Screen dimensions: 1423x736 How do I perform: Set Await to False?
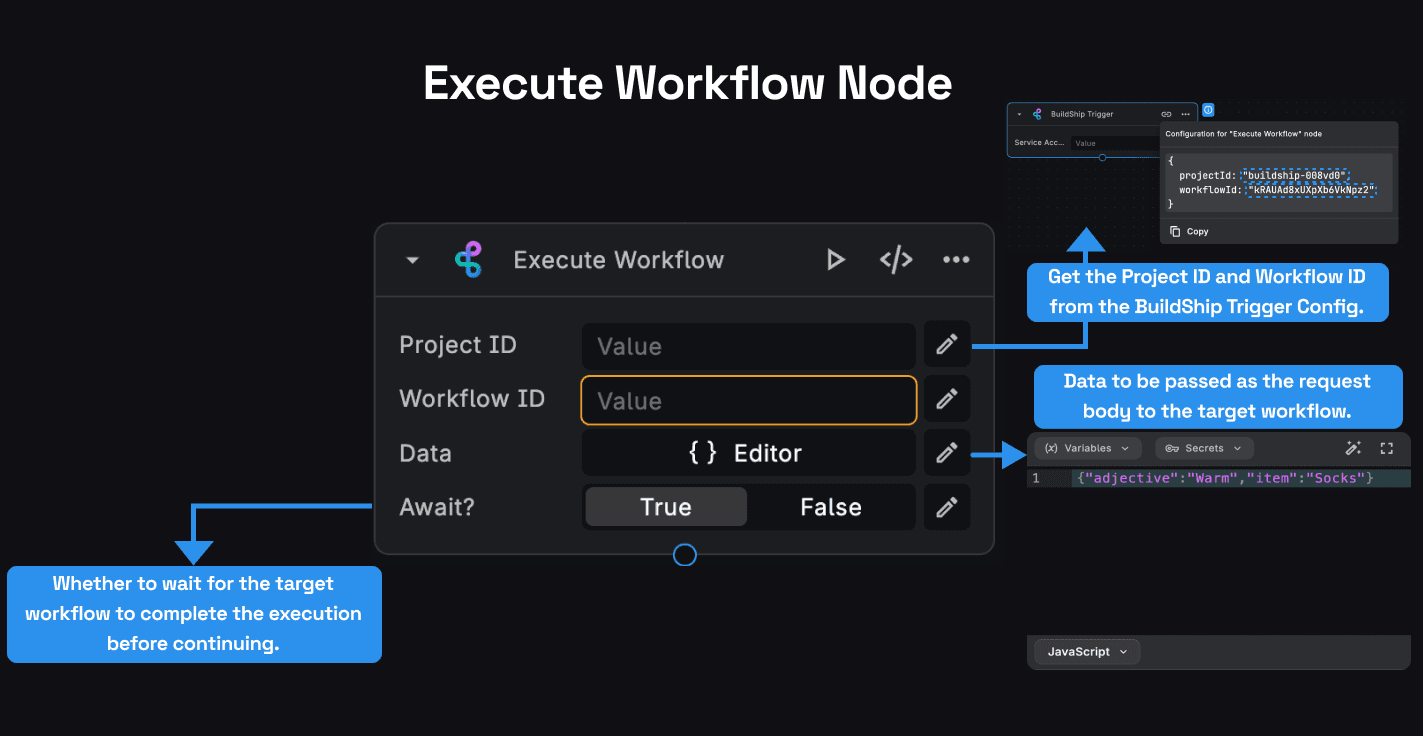coord(830,507)
